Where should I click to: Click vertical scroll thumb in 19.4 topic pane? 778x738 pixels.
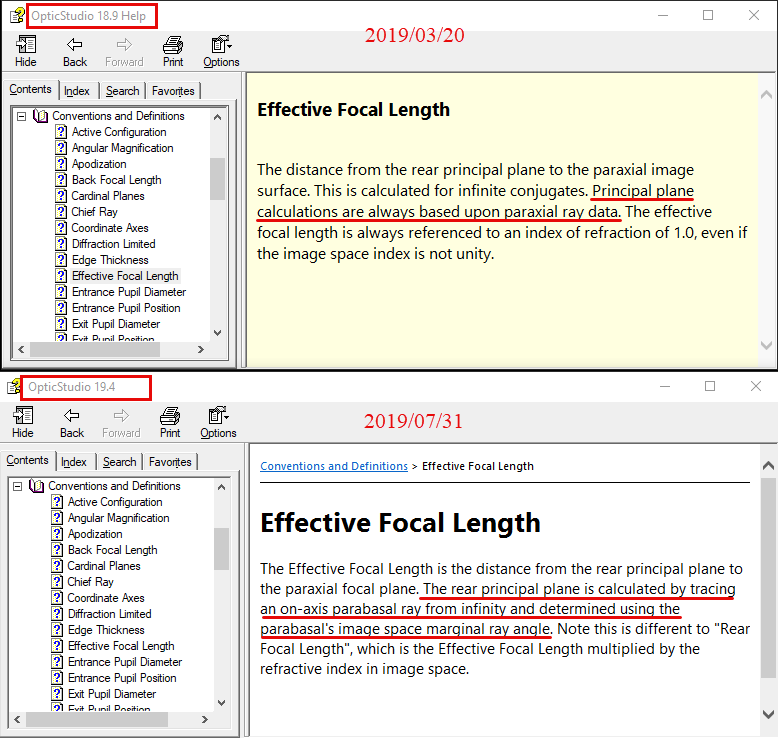tap(768, 578)
